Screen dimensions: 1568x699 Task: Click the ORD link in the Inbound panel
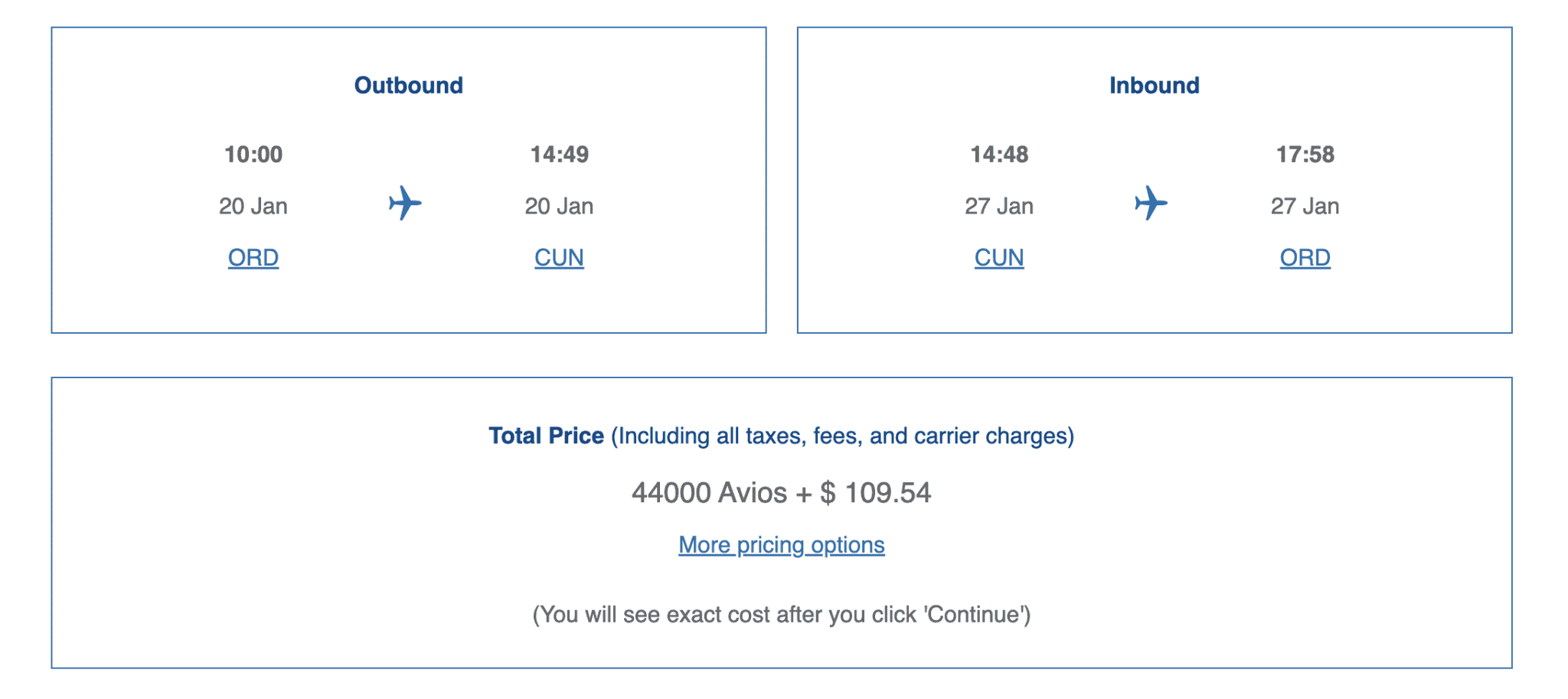coord(1305,258)
